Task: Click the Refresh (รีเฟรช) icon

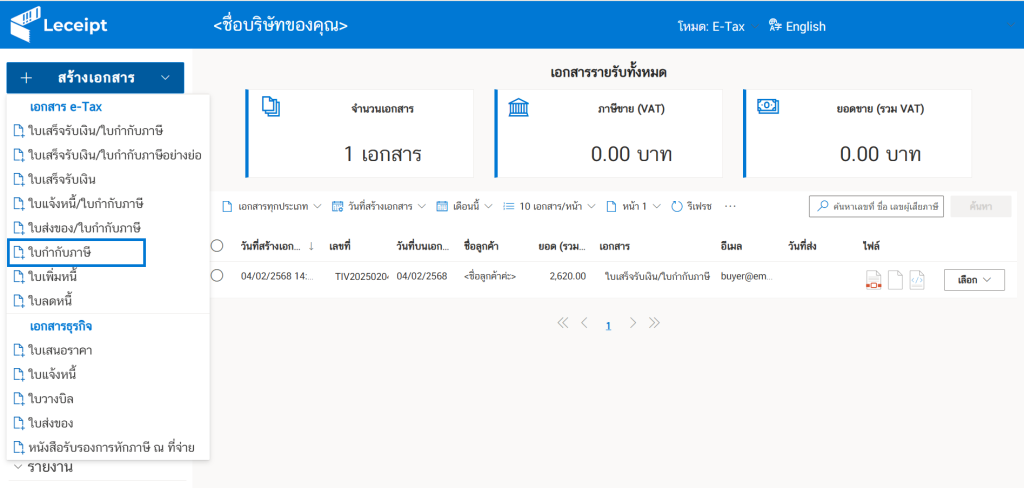Action: click(677, 206)
